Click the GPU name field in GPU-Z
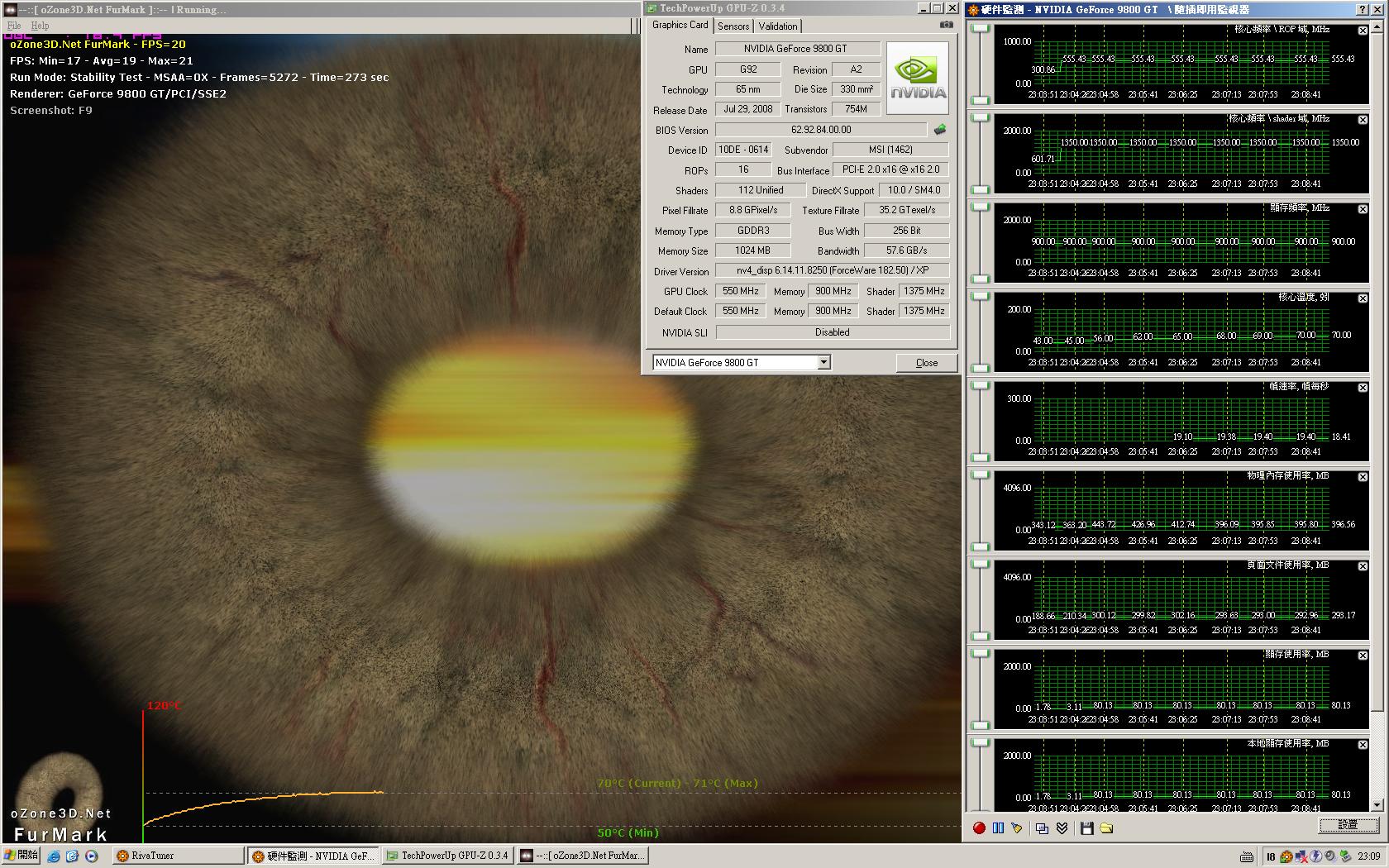 [797, 49]
